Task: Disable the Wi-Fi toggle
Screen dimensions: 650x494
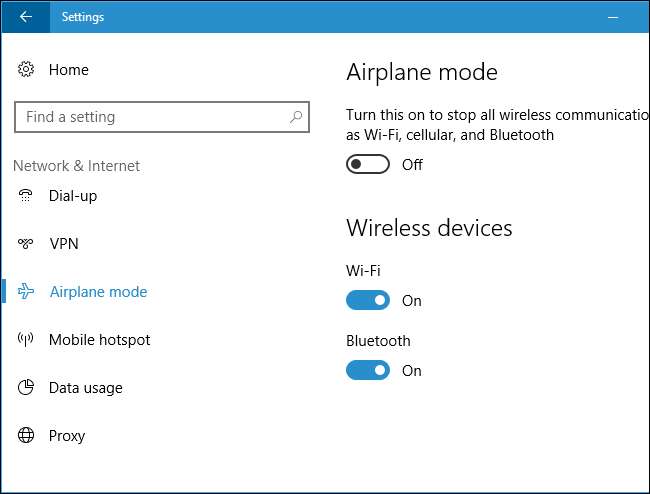Action: pyautogui.click(x=367, y=301)
